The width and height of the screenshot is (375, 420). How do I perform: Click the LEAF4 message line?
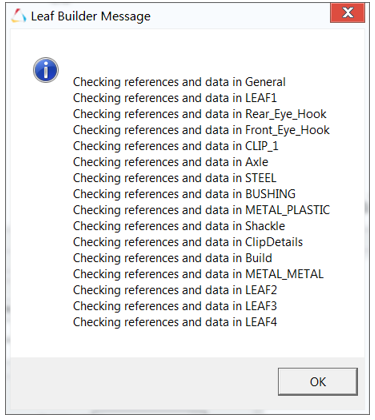pos(175,322)
